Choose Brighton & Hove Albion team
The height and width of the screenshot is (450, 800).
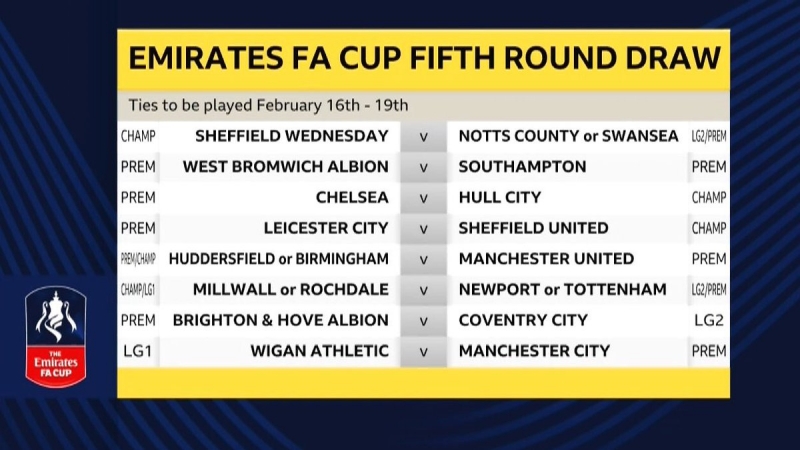[x=280, y=321]
